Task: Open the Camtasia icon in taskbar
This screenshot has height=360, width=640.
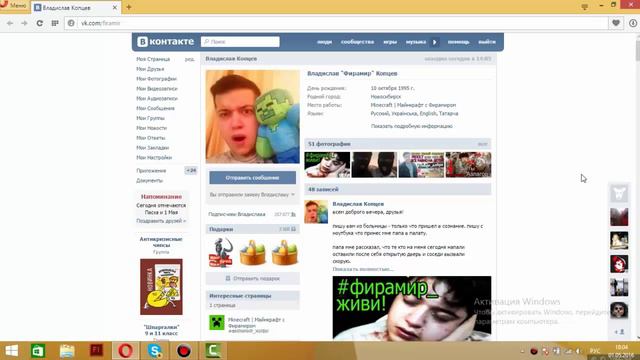Action: (213, 351)
